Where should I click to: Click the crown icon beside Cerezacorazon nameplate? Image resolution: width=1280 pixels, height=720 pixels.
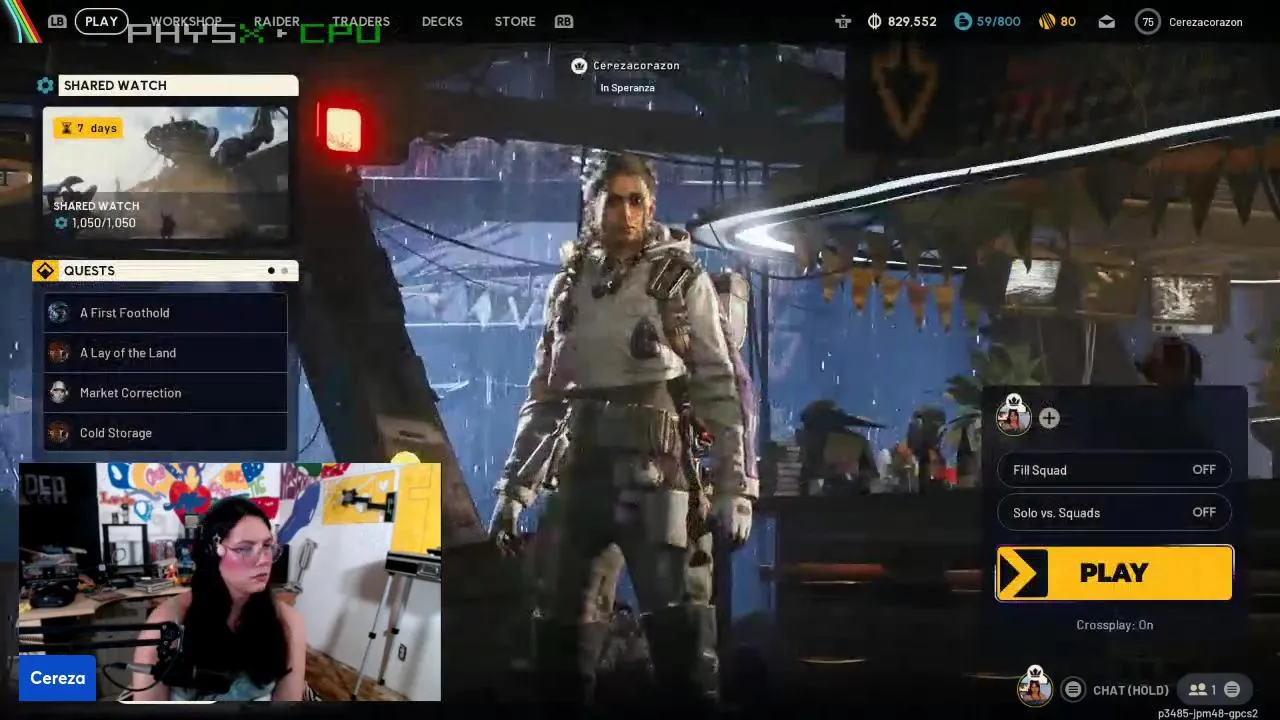[x=579, y=66]
